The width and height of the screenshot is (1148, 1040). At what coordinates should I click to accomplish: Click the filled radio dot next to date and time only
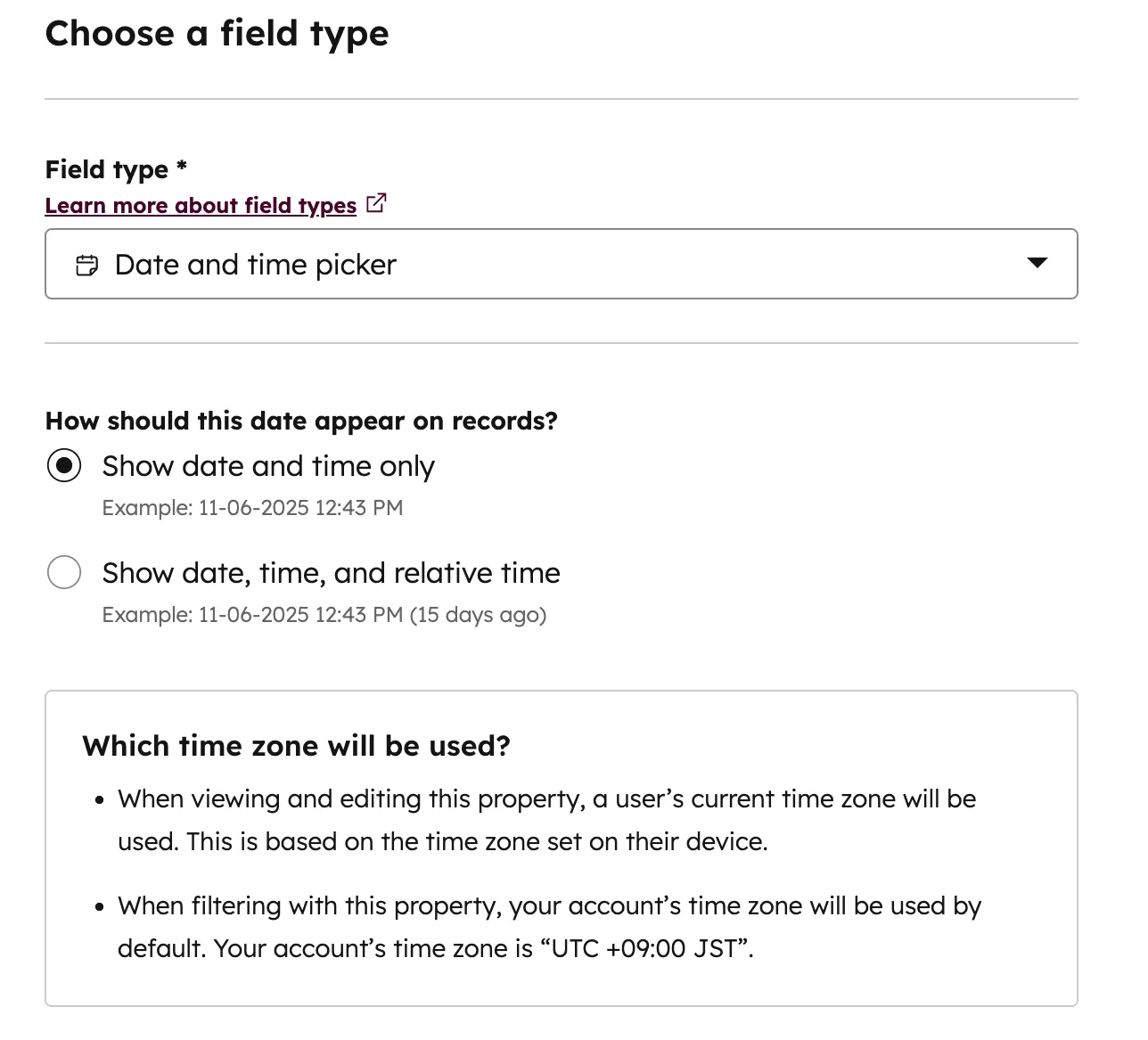click(63, 465)
